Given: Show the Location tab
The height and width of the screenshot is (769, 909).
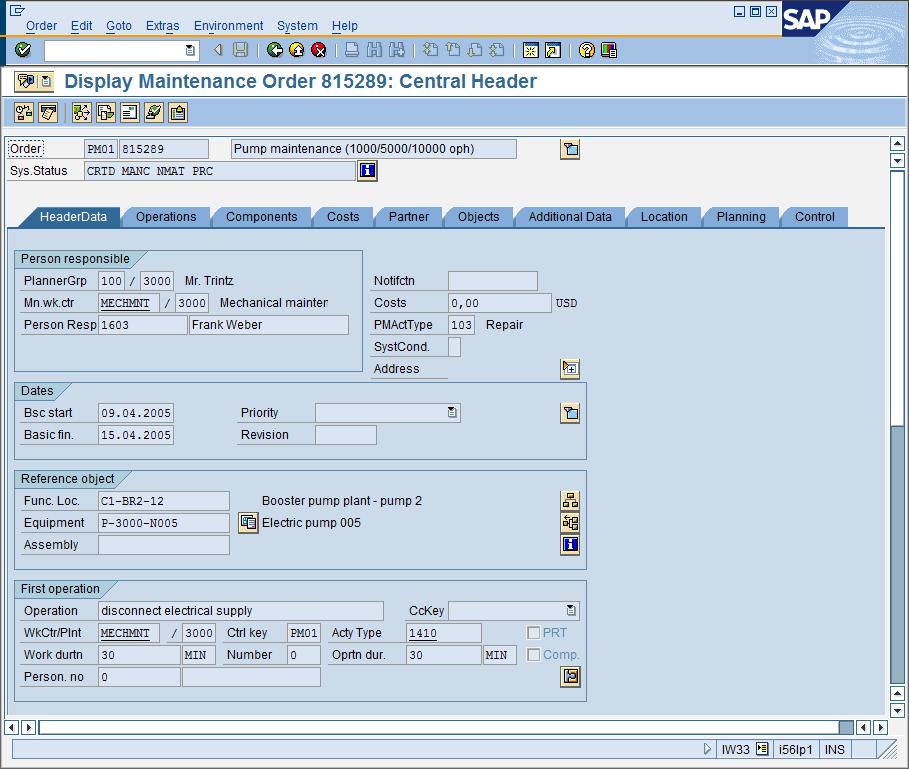Looking at the screenshot, I should (x=664, y=217).
